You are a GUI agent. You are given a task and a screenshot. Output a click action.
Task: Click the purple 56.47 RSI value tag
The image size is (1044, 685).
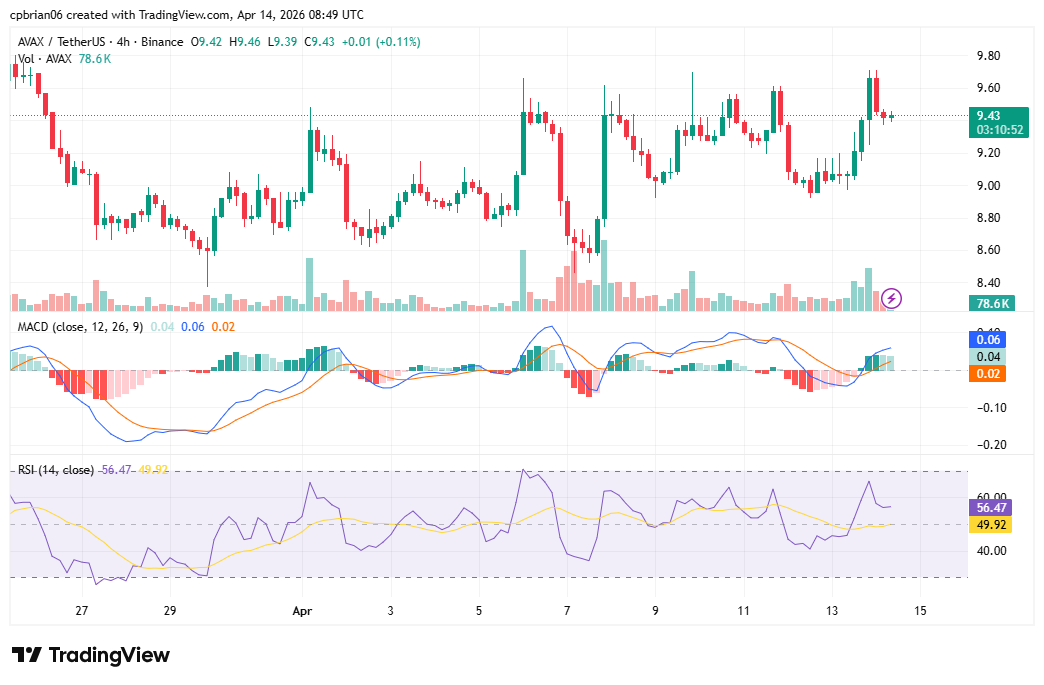pos(991,507)
